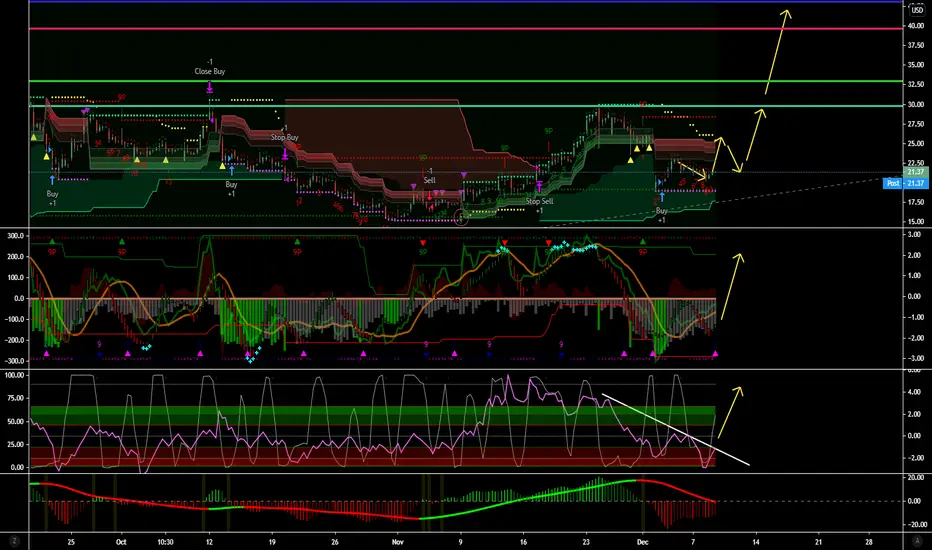Select the teal horizontal line at 30.00
Screen dimensions: 932x550
tap(466, 106)
